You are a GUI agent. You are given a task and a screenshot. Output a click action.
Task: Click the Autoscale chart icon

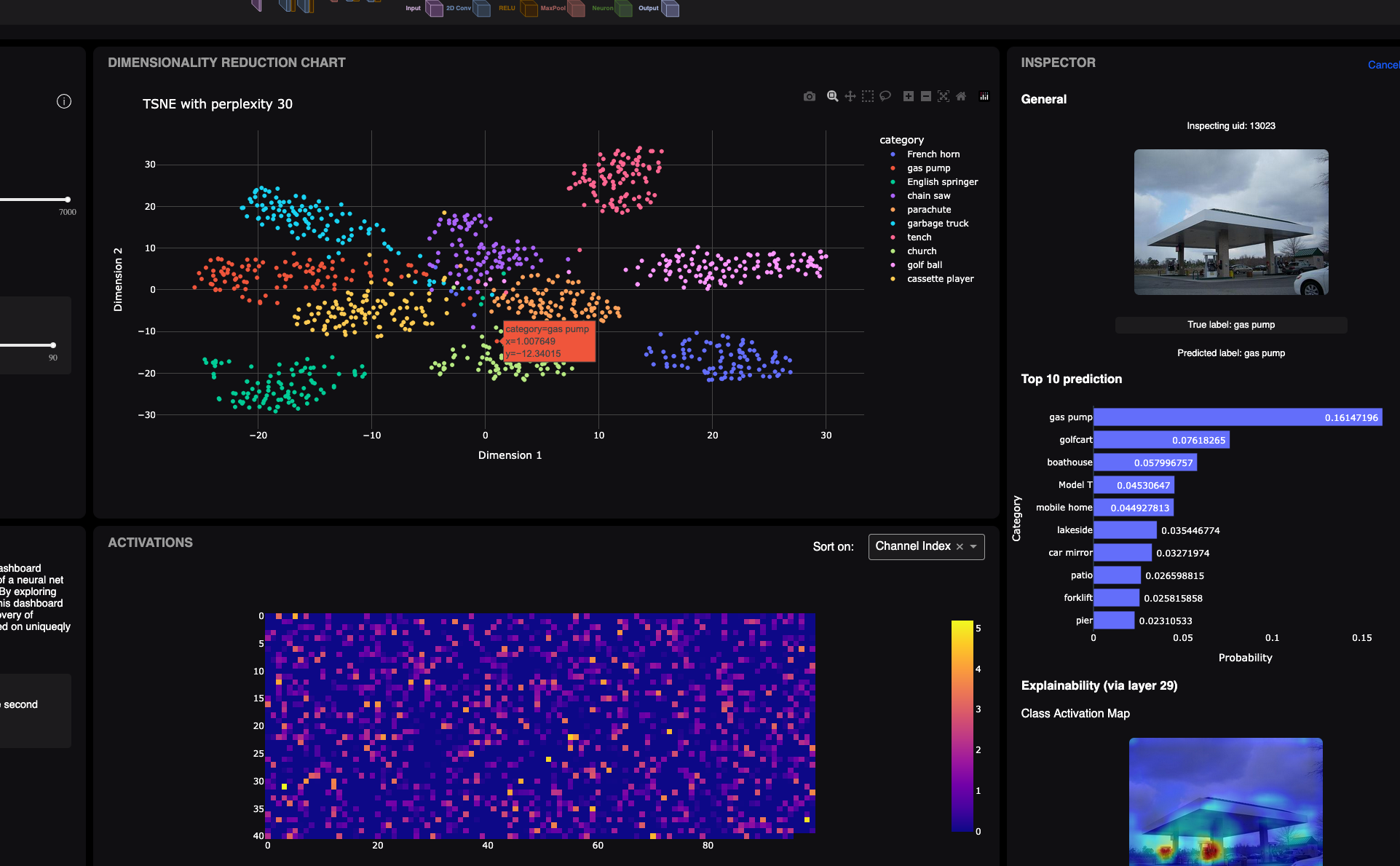943,96
